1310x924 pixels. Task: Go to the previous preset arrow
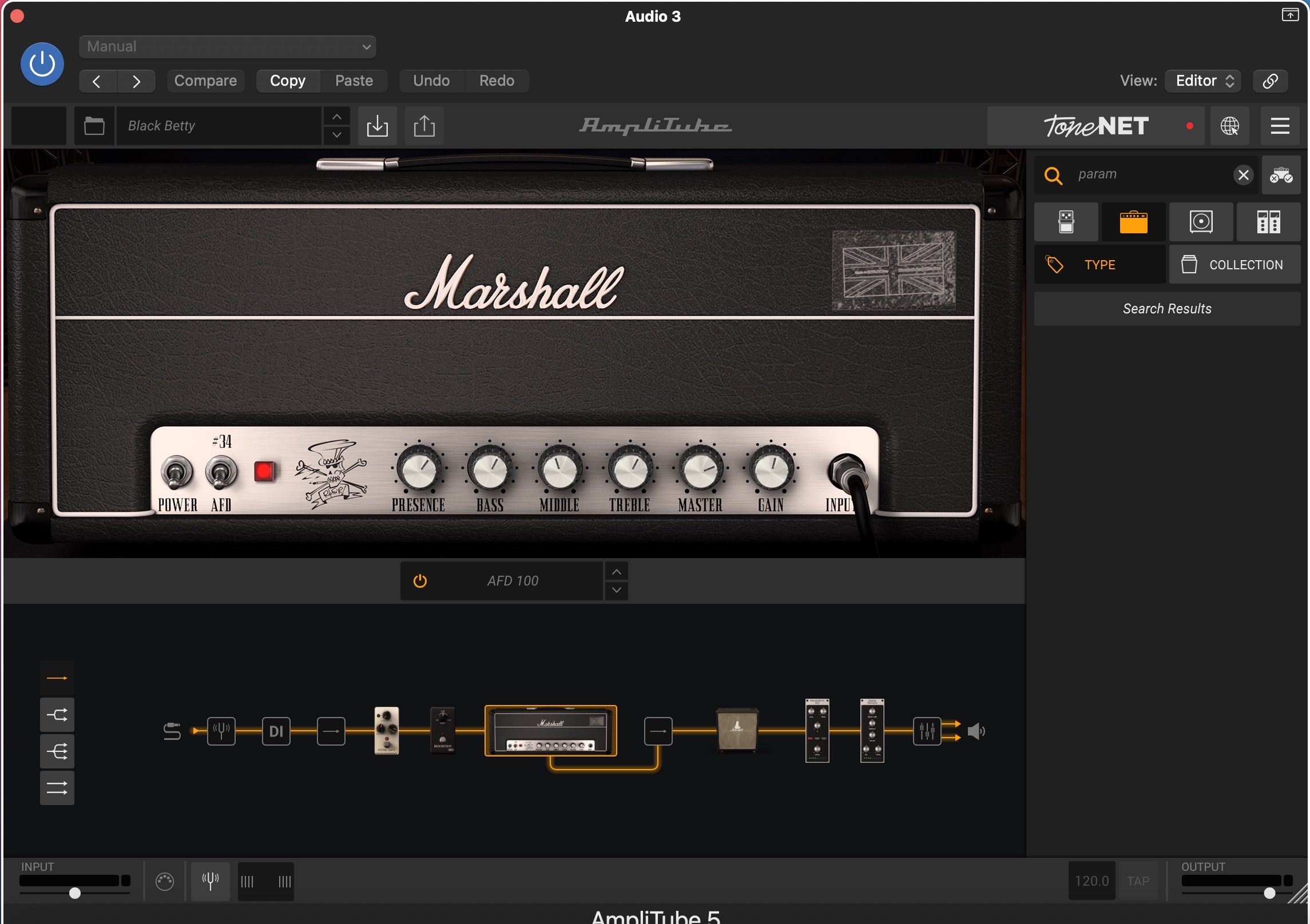[x=97, y=81]
